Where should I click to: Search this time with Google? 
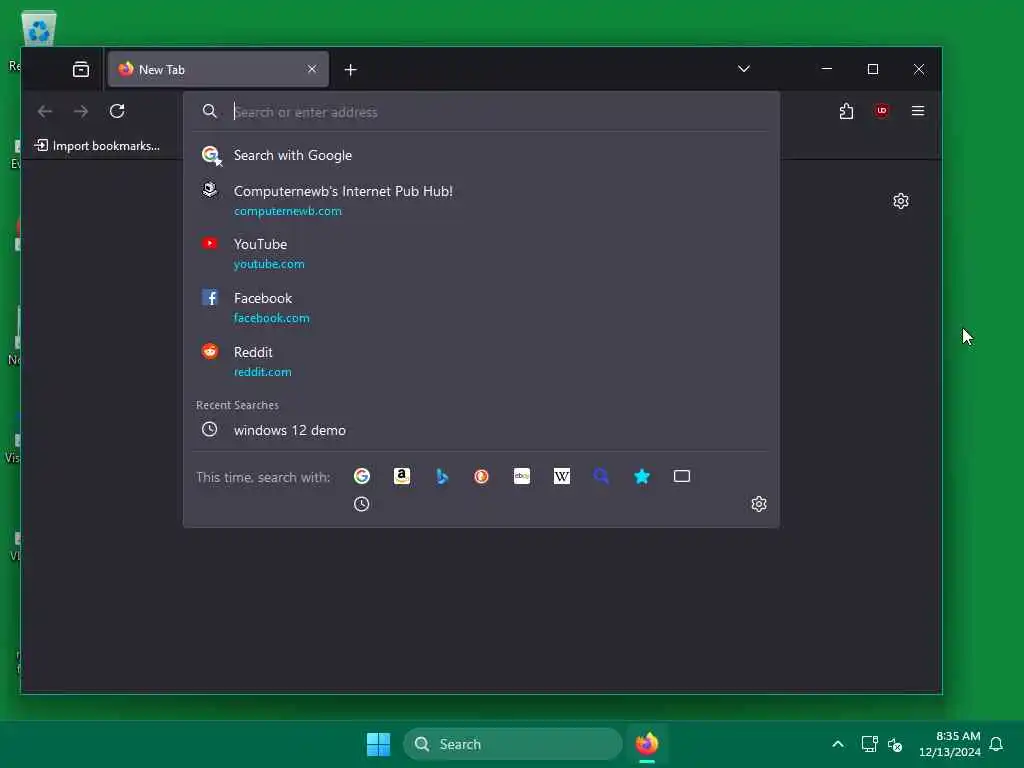pos(362,476)
